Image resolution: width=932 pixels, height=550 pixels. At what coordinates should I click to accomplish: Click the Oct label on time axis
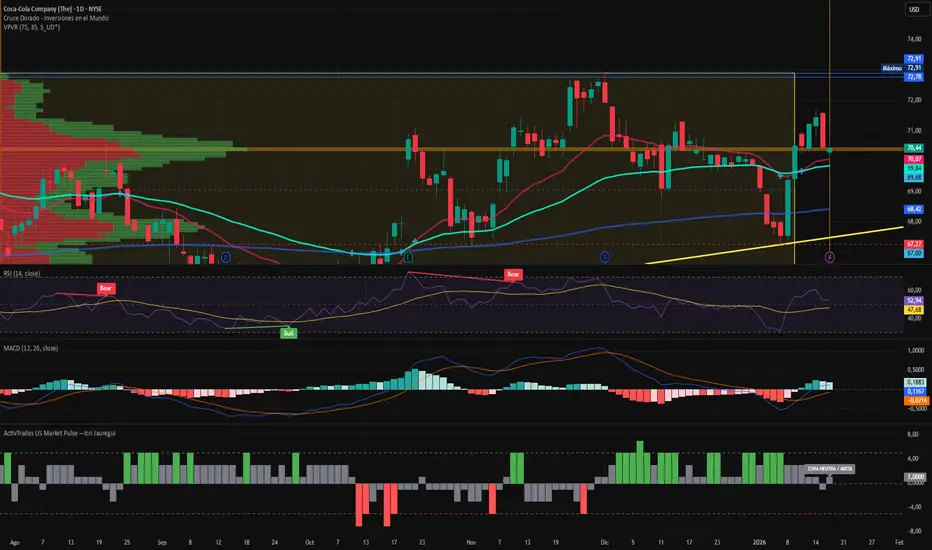click(309, 542)
